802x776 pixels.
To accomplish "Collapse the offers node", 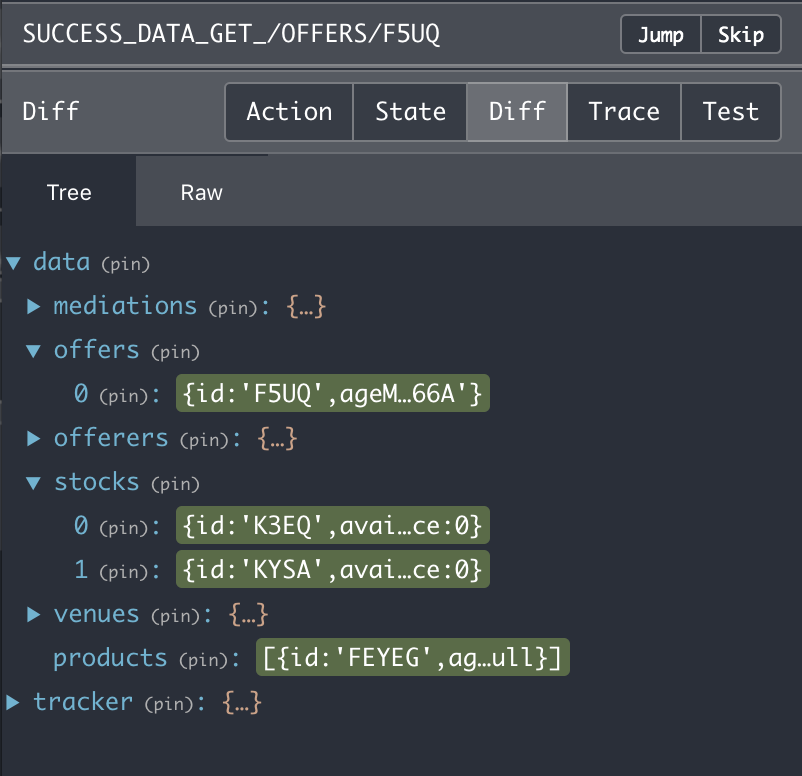I will pos(32,350).
